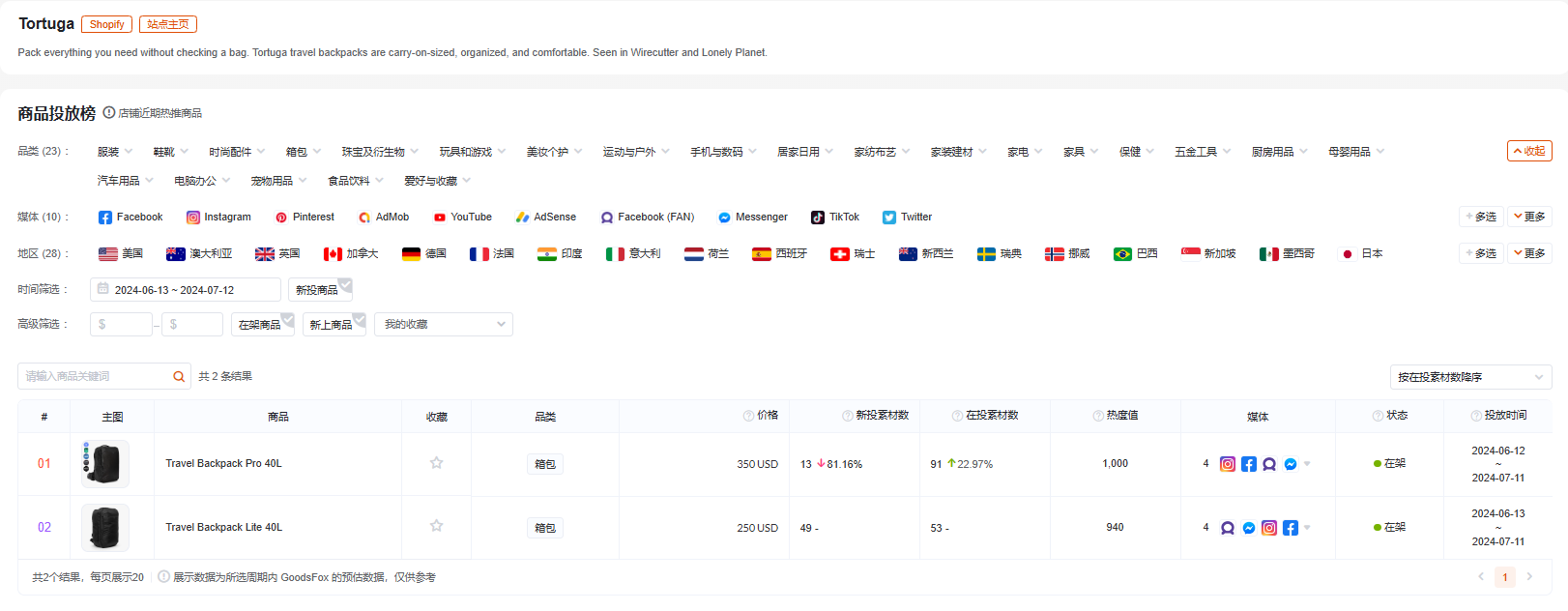Click the Shopify tag next to Tortuga
This screenshot has width=1568, height=611.
(x=107, y=24)
